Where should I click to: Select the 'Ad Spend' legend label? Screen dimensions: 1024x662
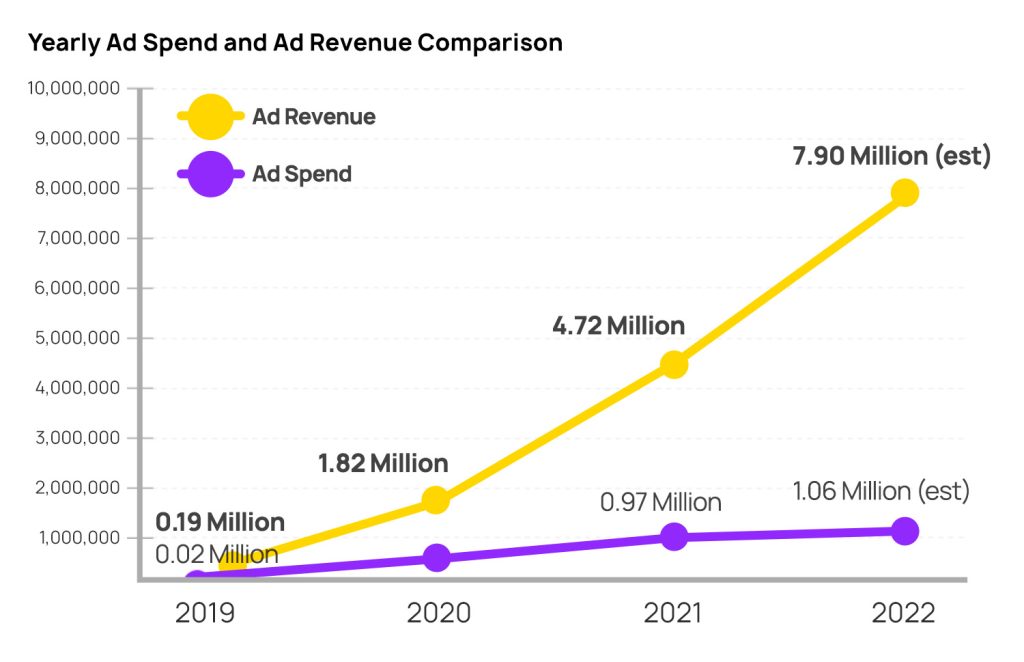[x=302, y=174]
